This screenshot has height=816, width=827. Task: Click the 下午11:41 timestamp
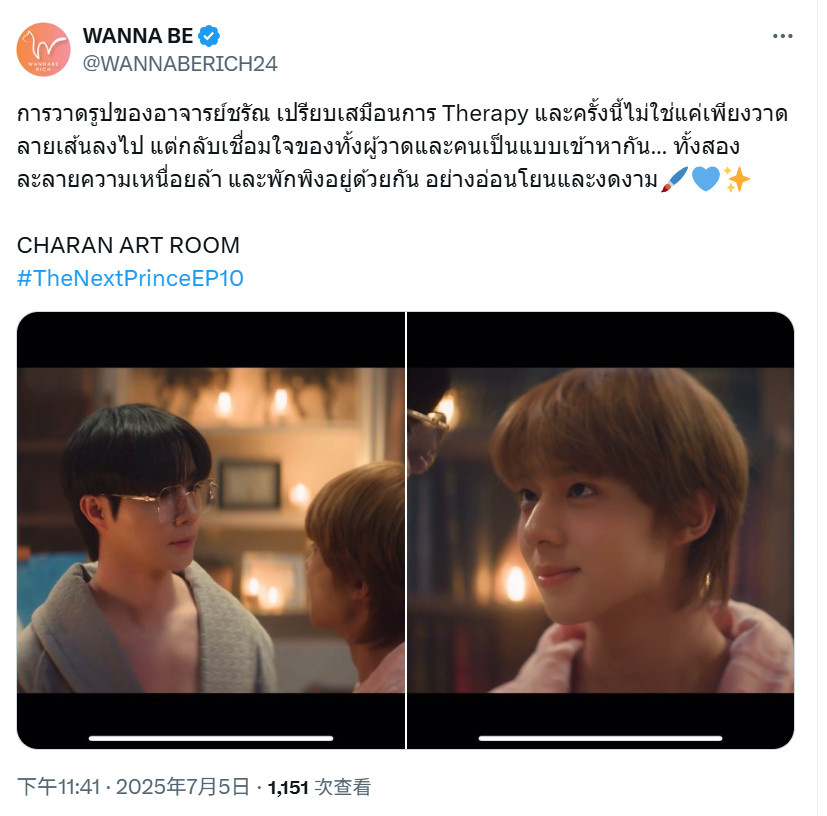coord(59,787)
